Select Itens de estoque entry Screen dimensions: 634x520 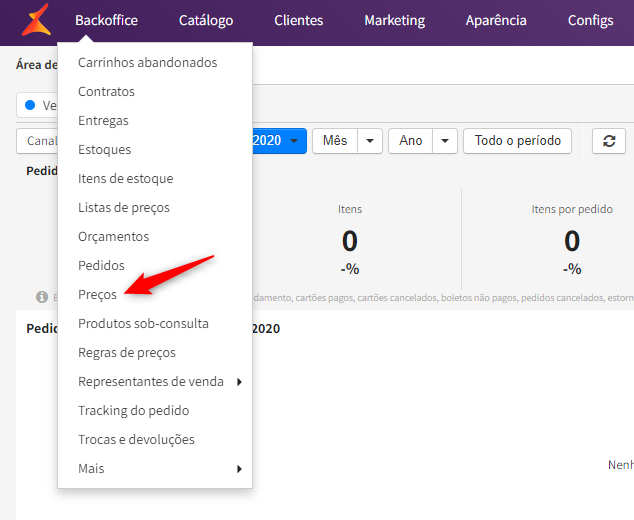click(x=125, y=179)
